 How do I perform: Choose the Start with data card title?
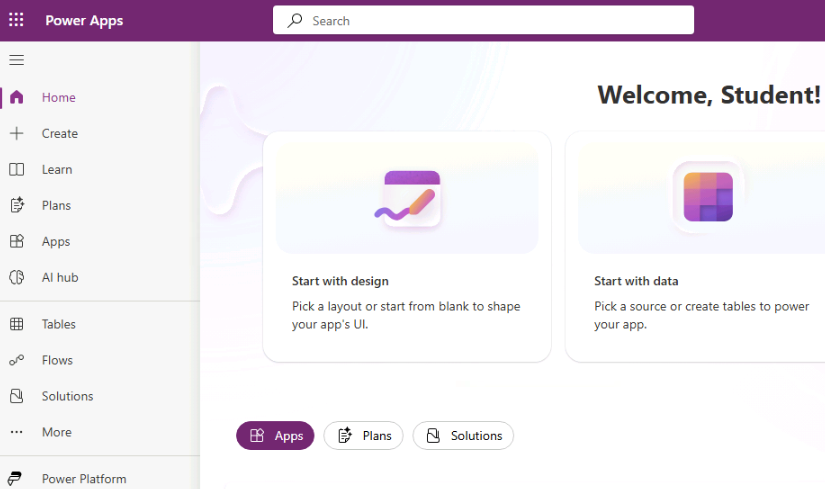[636, 281]
